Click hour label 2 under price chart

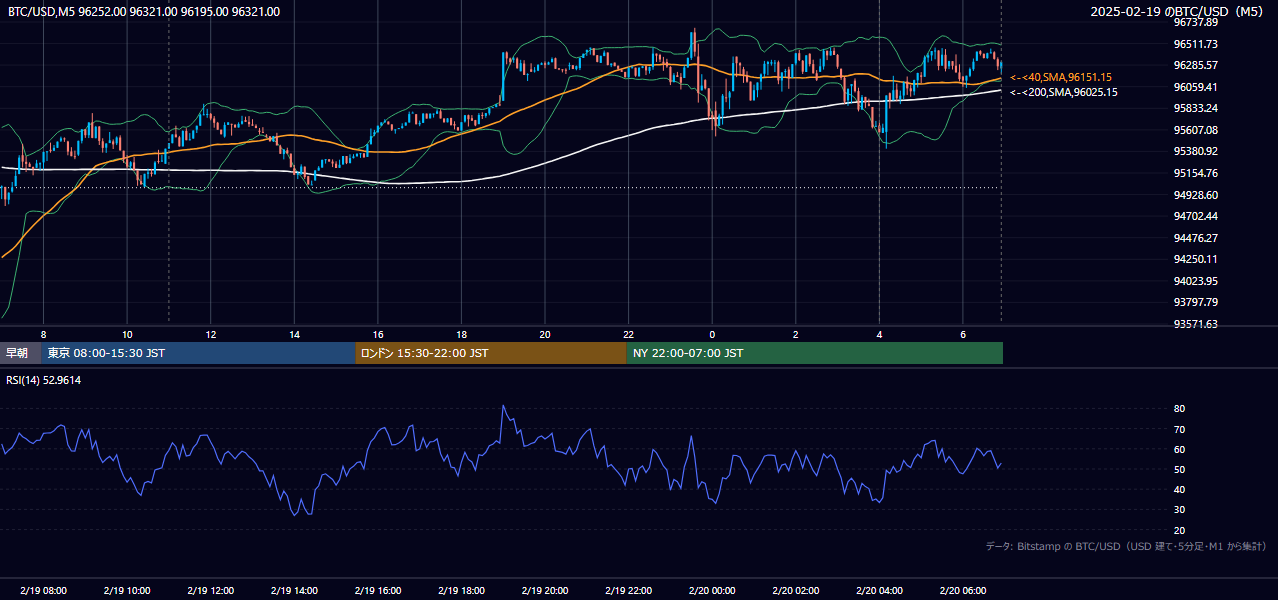tap(795, 334)
